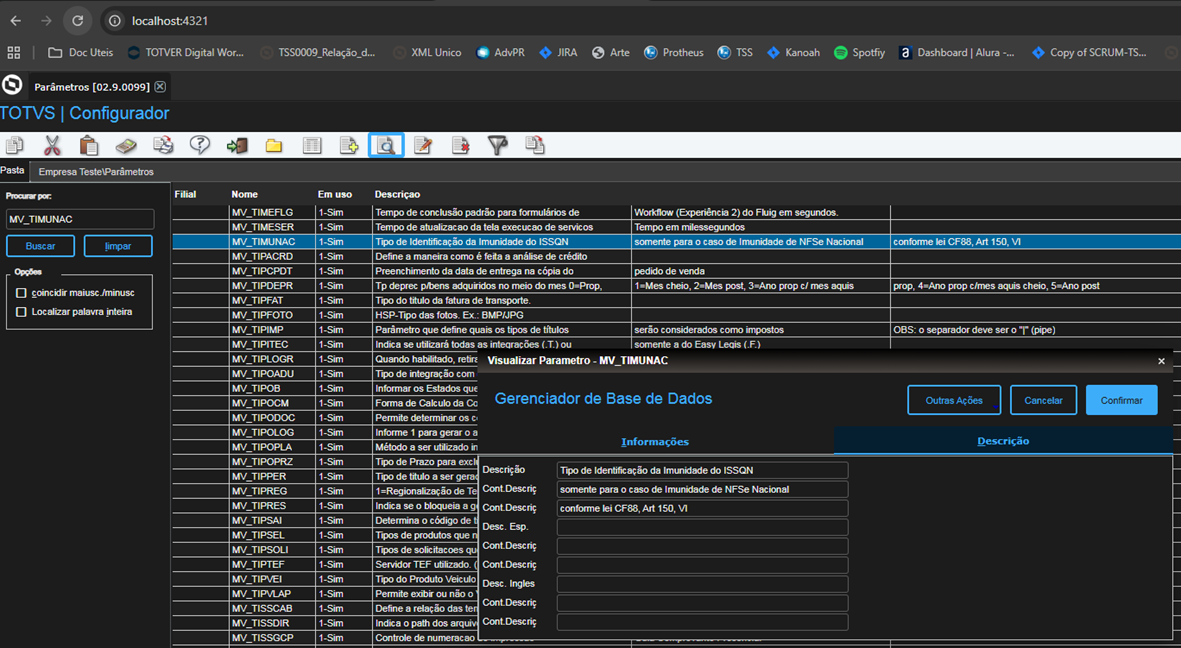
Task: Open the JIRA bookmark
Action: (x=558, y=53)
